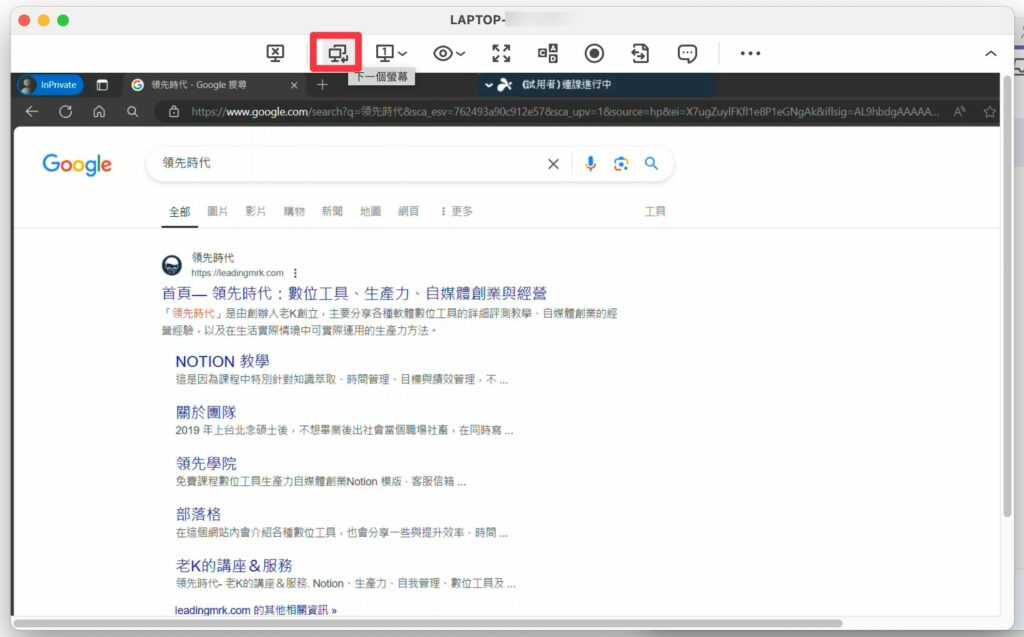Click the Google logo

[x=77, y=165]
